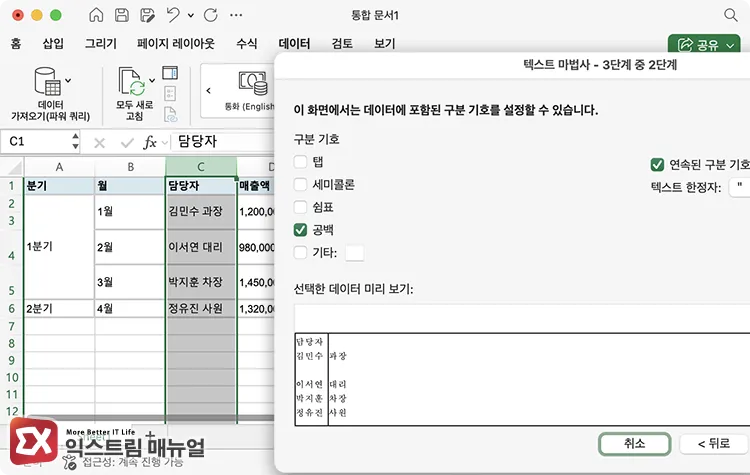Click the Redo icon

[x=210, y=15]
